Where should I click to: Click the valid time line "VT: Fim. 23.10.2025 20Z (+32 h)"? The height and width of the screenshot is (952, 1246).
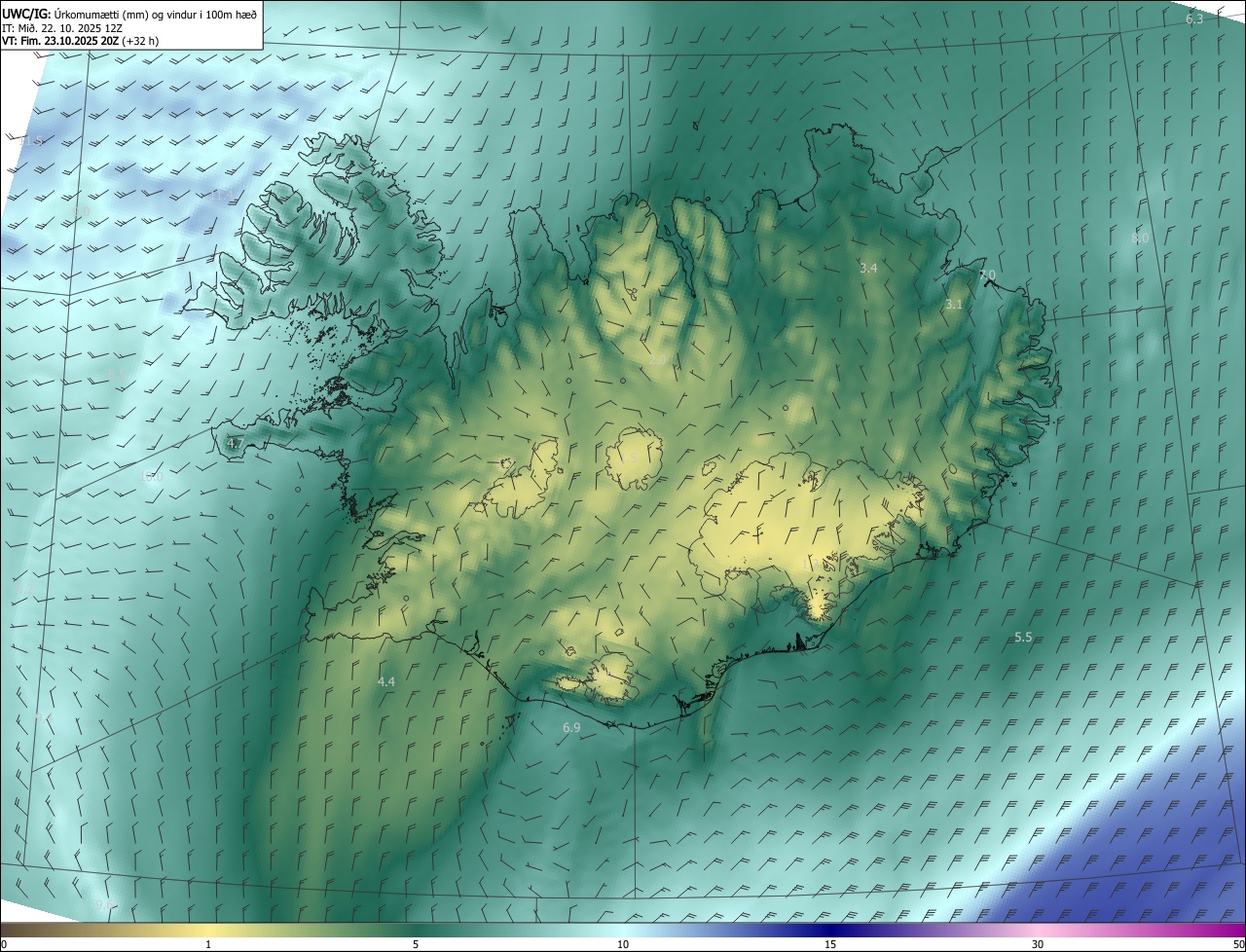point(81,41)
